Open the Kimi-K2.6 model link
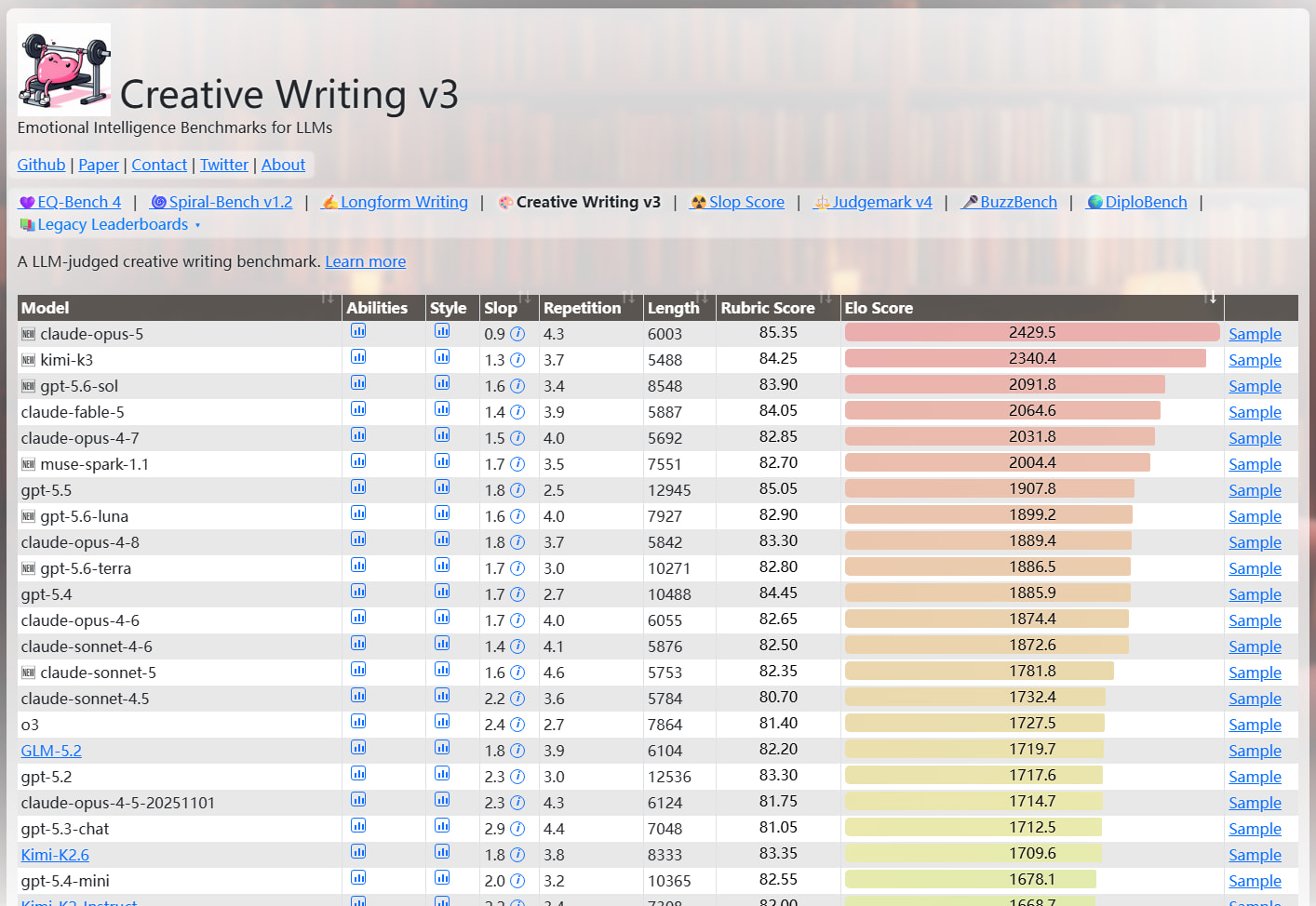1316x906 pixels. [x=55, y=855]
